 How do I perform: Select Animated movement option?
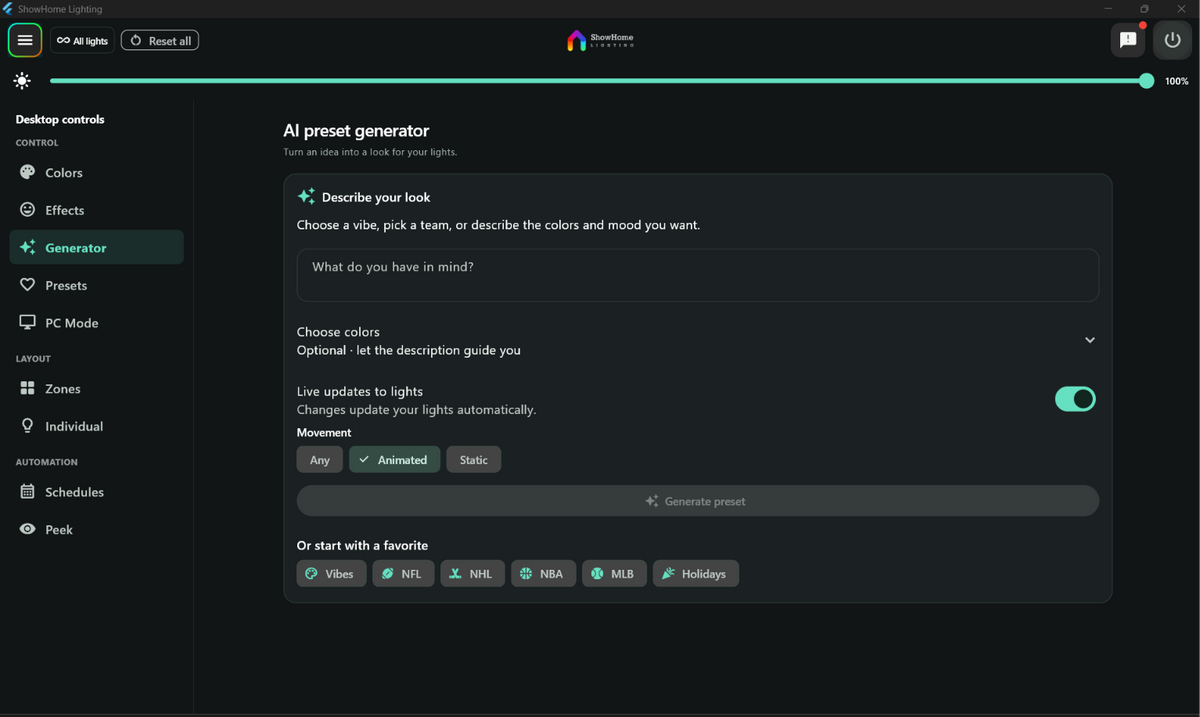pos(394,460)
